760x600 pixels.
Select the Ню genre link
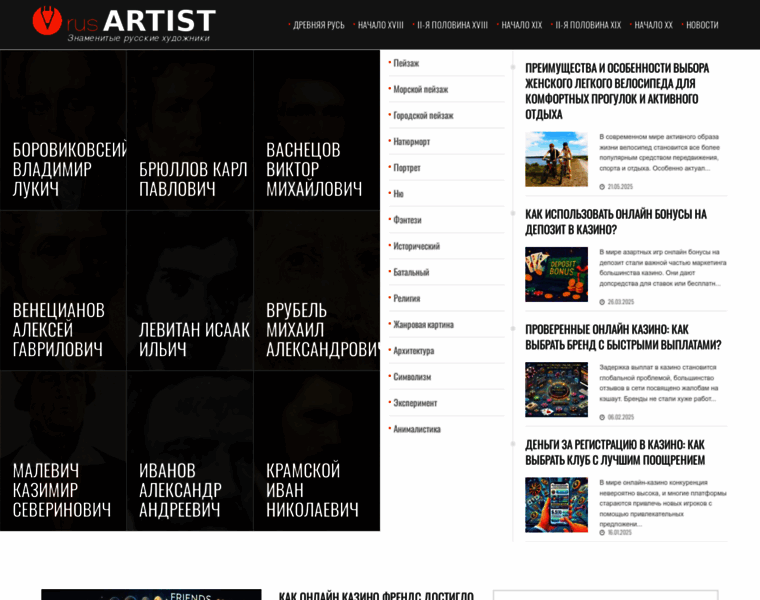[x=398, y=194]
